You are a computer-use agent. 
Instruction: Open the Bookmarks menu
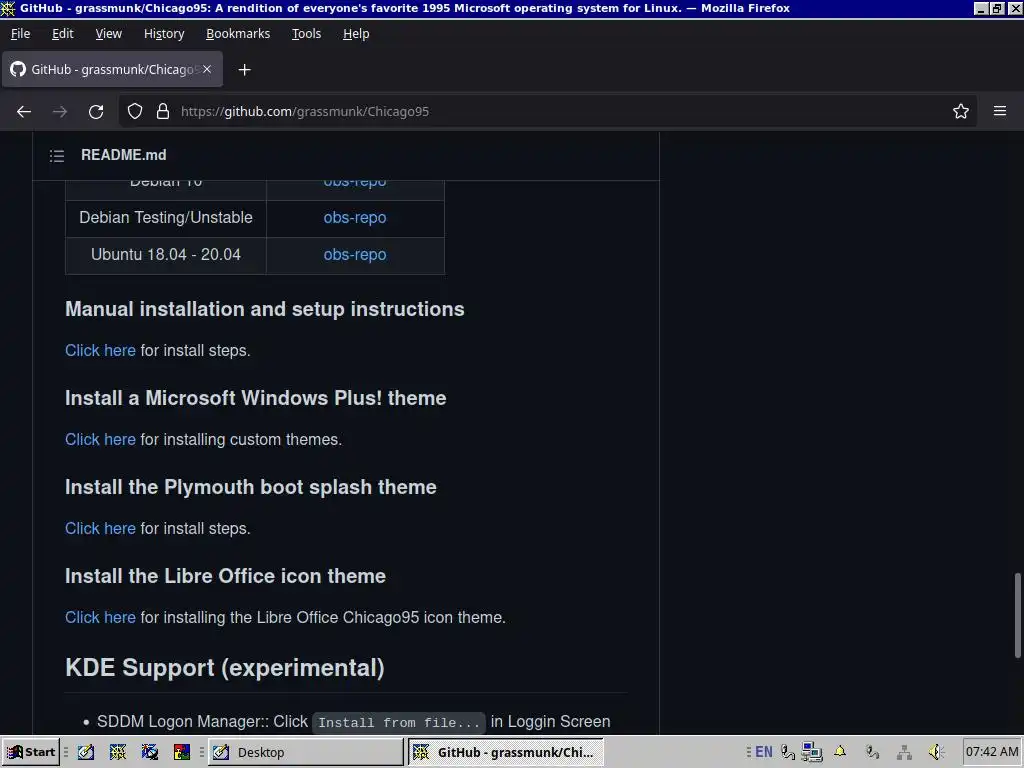238,33
